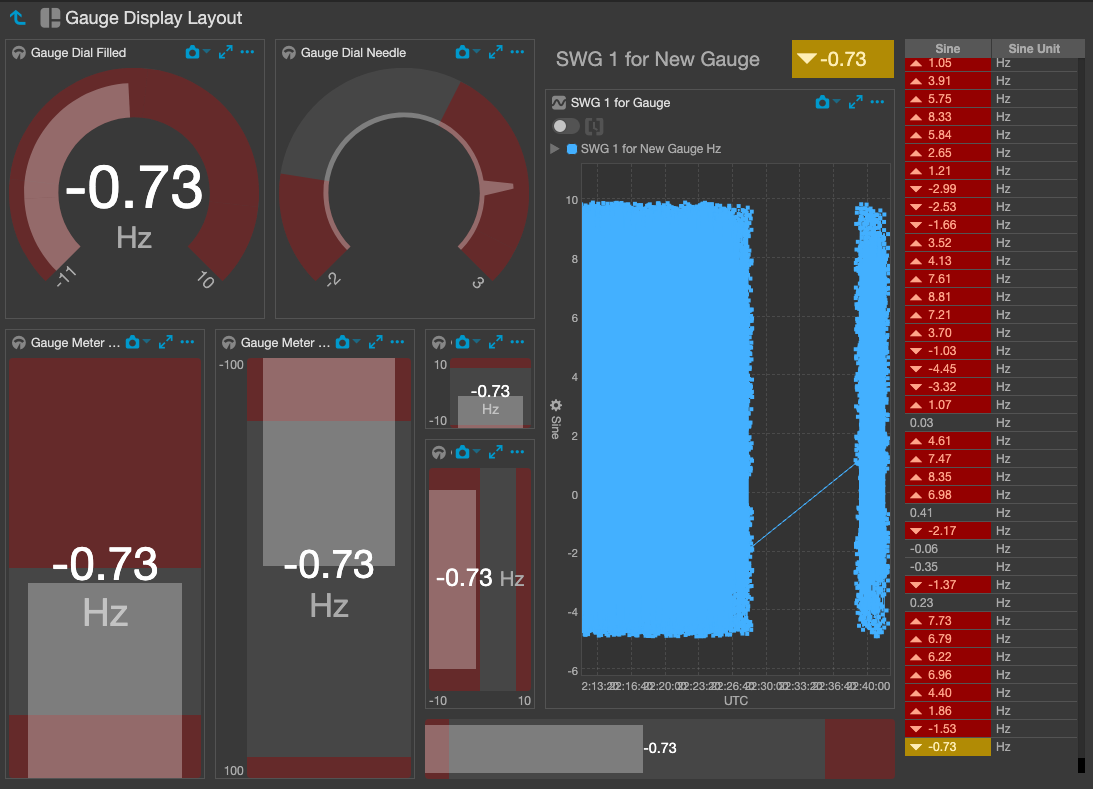Sort table by the Sine Unit column header
The height and width of the screenshot is (789, 1093).
click(1034, 49)
